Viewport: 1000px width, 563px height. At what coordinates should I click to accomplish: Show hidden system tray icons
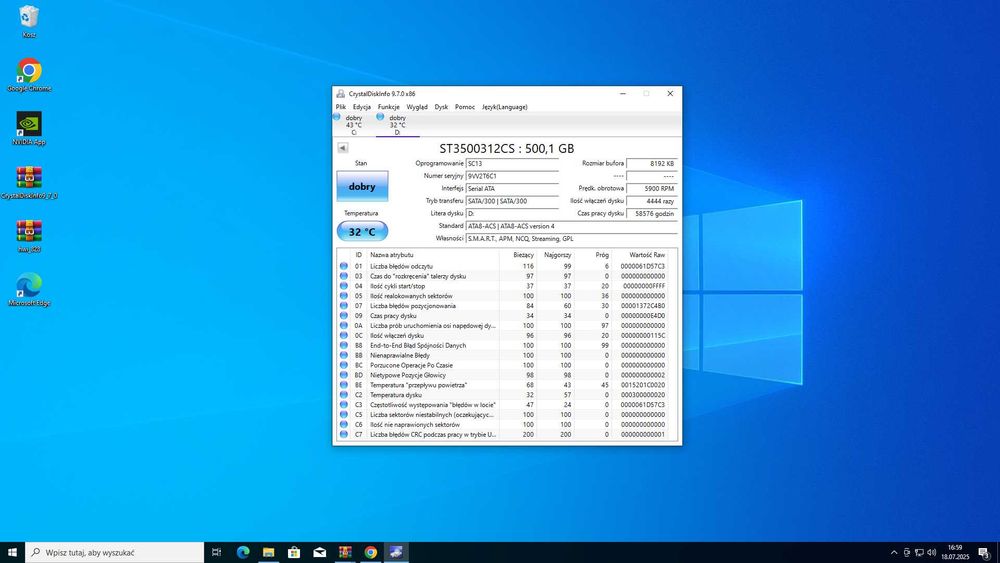coord(894,552)
